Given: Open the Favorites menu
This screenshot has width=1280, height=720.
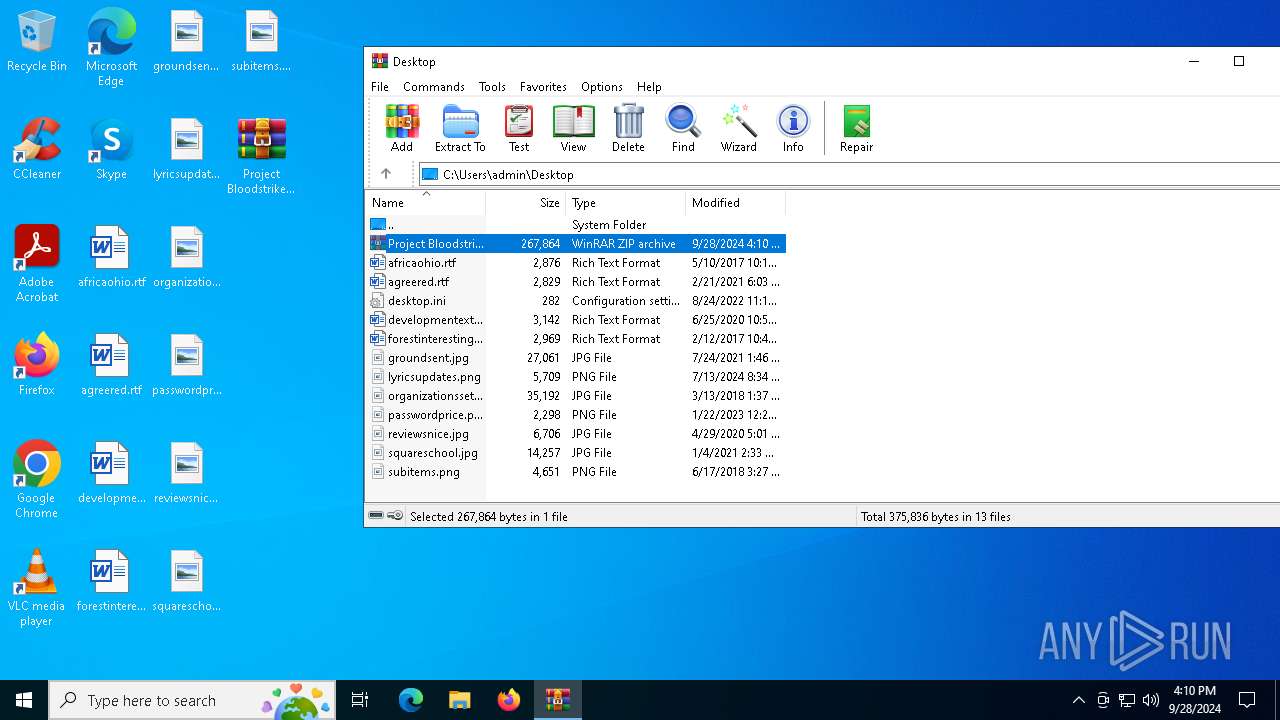Looking at the screenshot, I should [x=543, y=87].
